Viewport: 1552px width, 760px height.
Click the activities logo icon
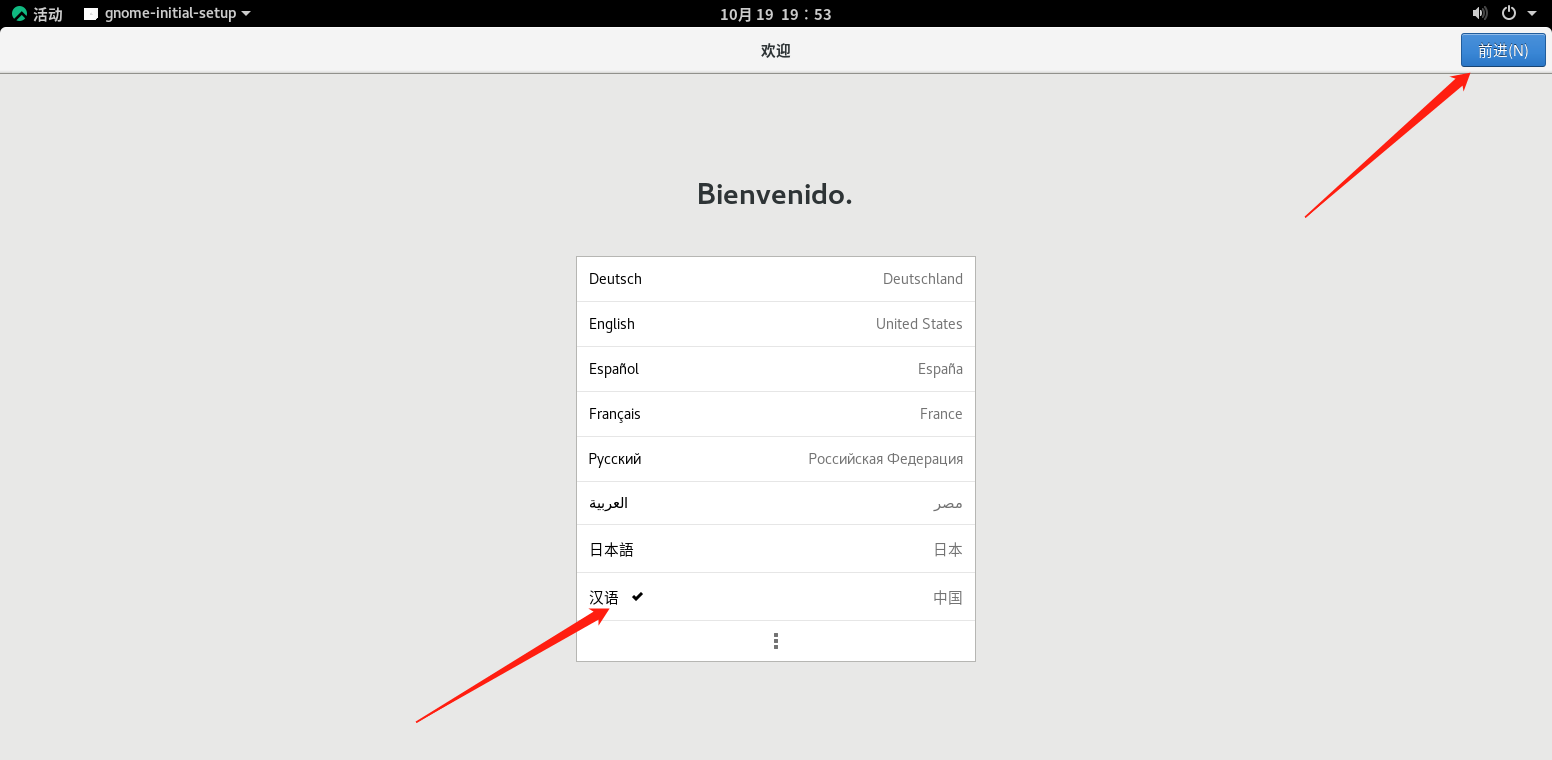(x=19, y=14)
